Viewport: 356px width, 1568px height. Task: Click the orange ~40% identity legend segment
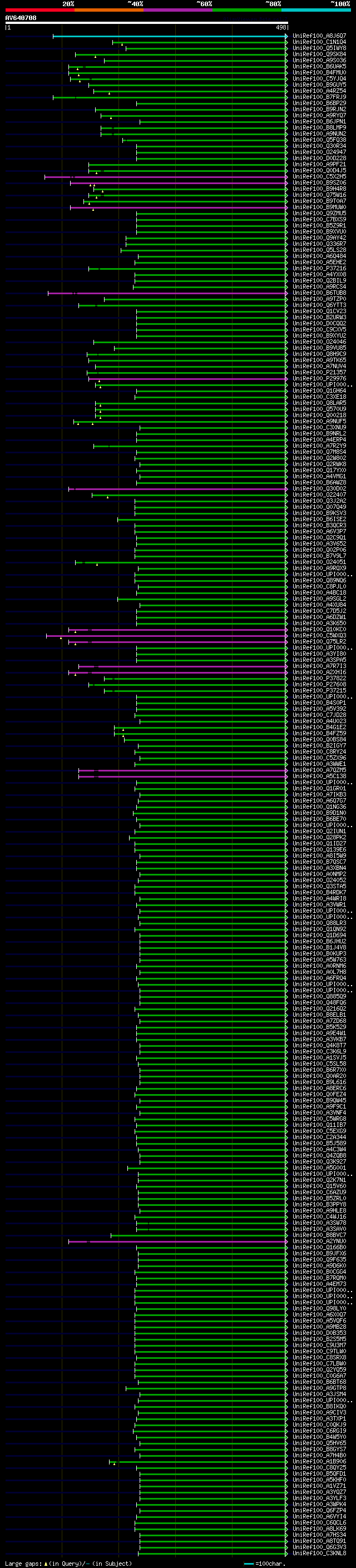pos(109,10)
